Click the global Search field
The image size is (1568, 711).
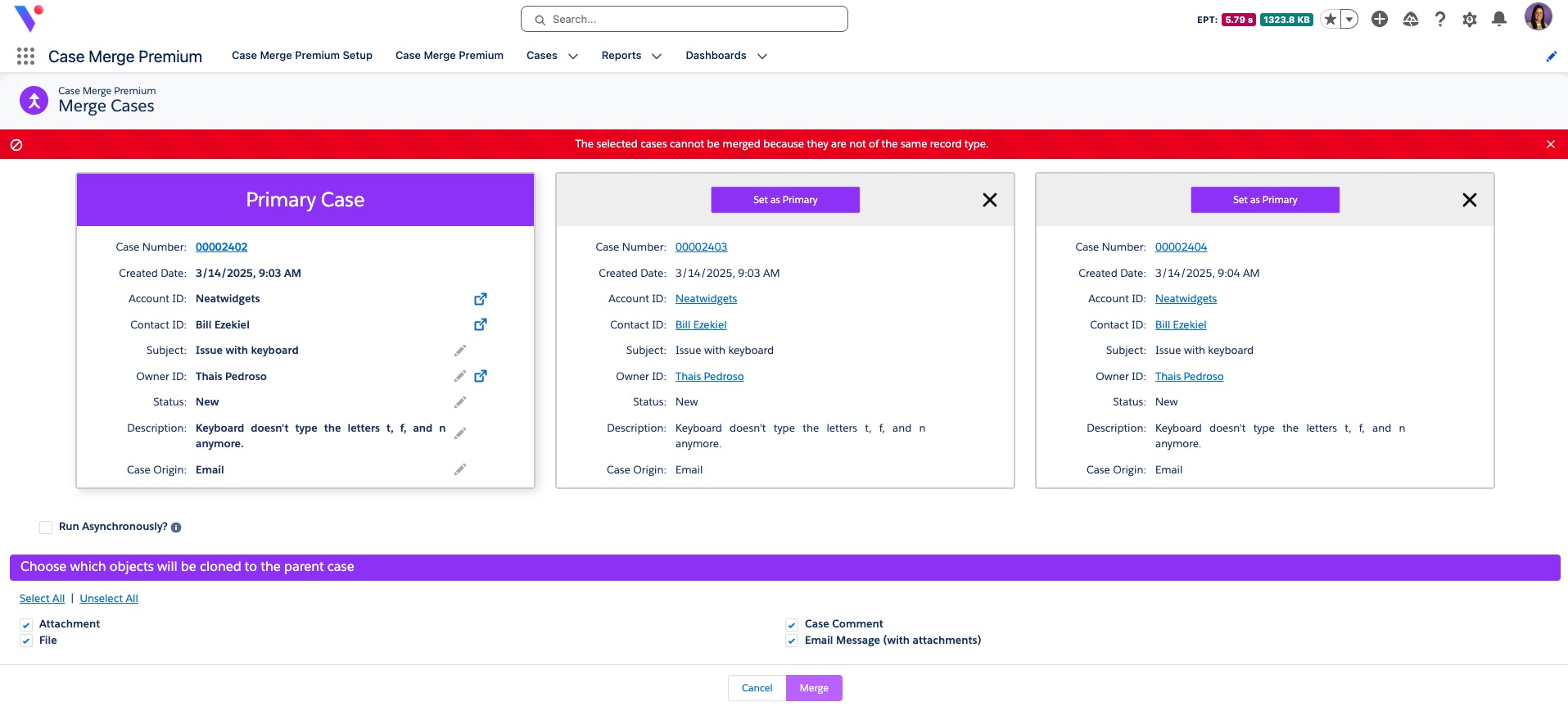point(685,19)
